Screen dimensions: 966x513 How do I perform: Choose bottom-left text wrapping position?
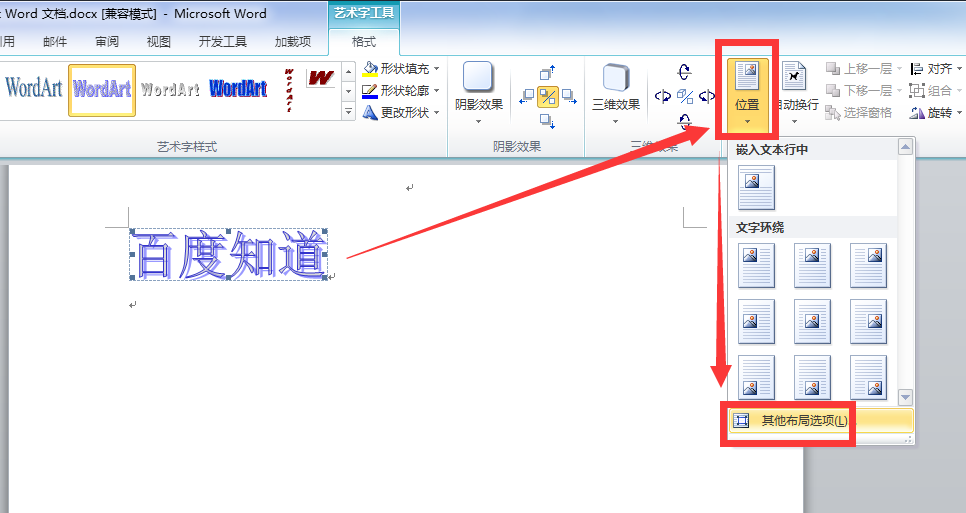click(x=756, y=378)
